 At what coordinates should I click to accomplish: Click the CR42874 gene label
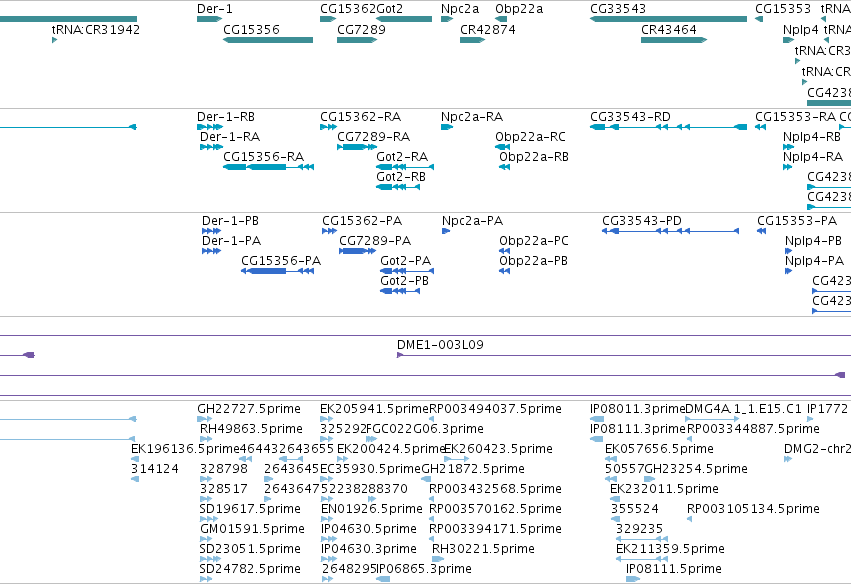[x=487, y=30]
